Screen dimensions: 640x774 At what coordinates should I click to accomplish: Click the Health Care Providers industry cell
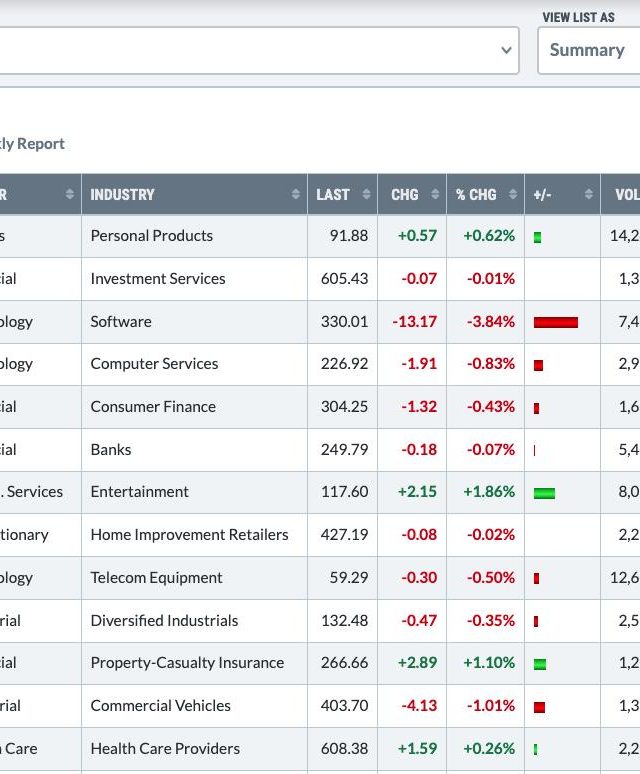[x=165, y=749]
